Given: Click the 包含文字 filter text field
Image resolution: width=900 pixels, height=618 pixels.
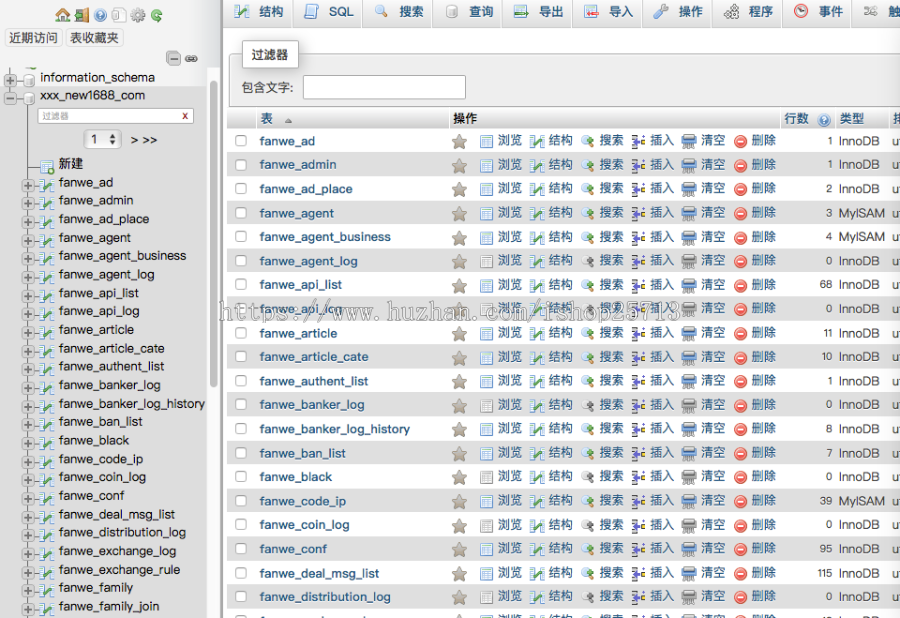Looking at the screenshot, I should [384, 87].
